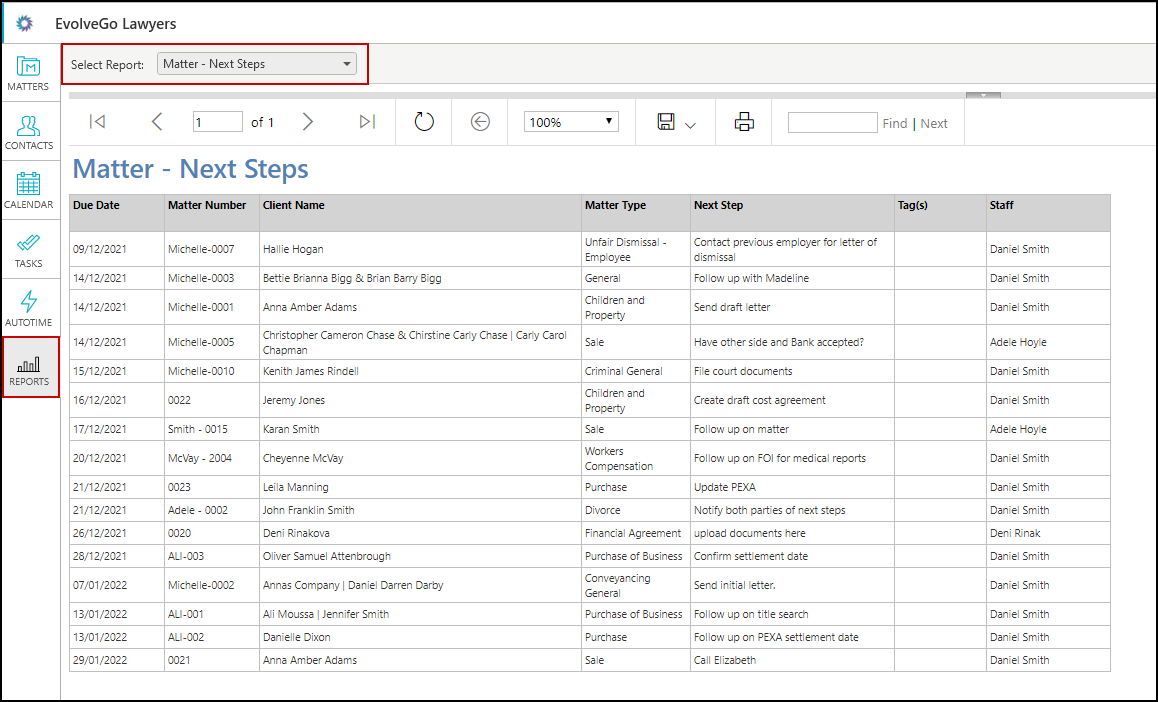The width and height of the screenshot is (1158, 702).
Task: Click client name Jeremy Jones
Action: 294,400
